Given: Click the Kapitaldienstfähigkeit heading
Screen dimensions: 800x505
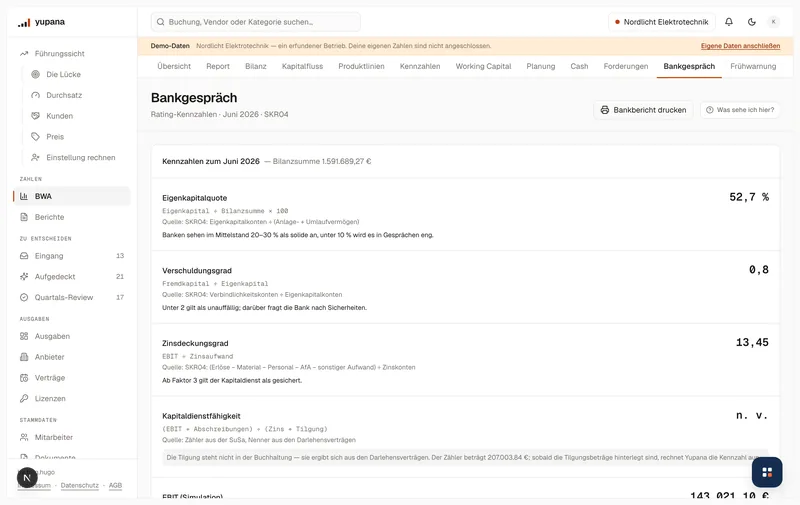Looking at the screenshot, I should pyautogui.click(x=201, y=416).
